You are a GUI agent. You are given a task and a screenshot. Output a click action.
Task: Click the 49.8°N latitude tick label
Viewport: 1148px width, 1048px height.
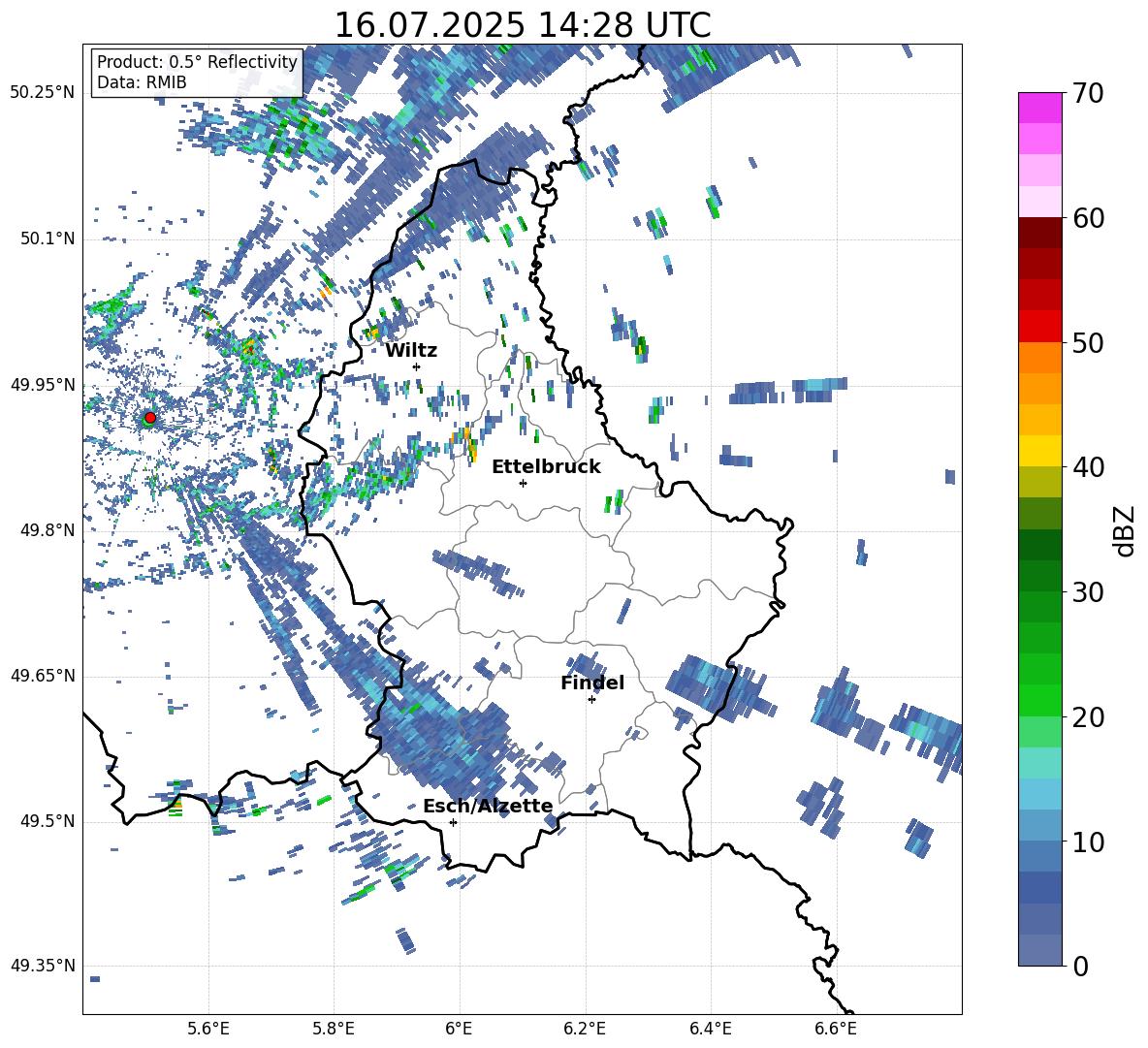click(x=47, y=530)
